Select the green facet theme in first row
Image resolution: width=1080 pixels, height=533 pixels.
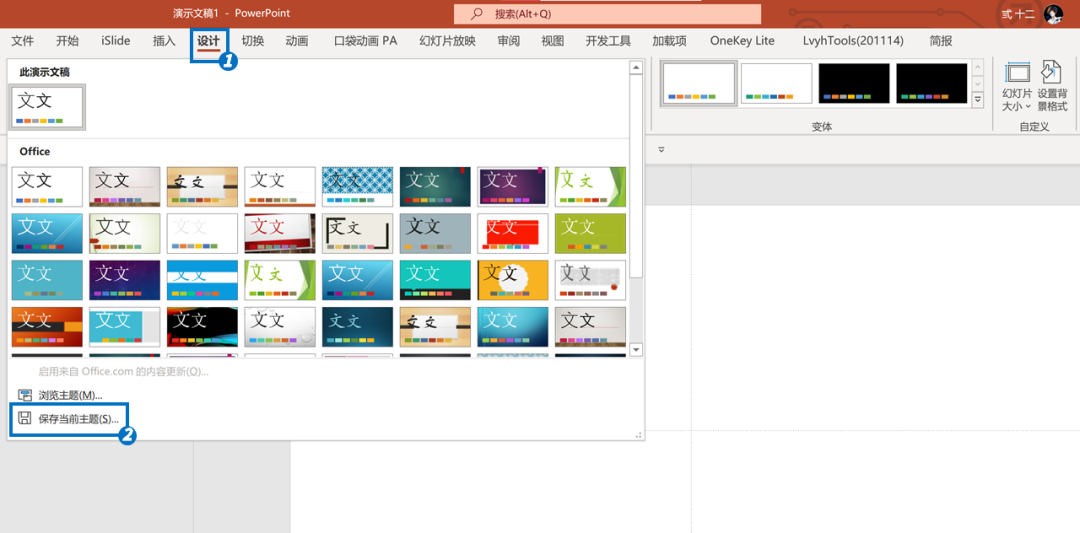tap(590, 187)
